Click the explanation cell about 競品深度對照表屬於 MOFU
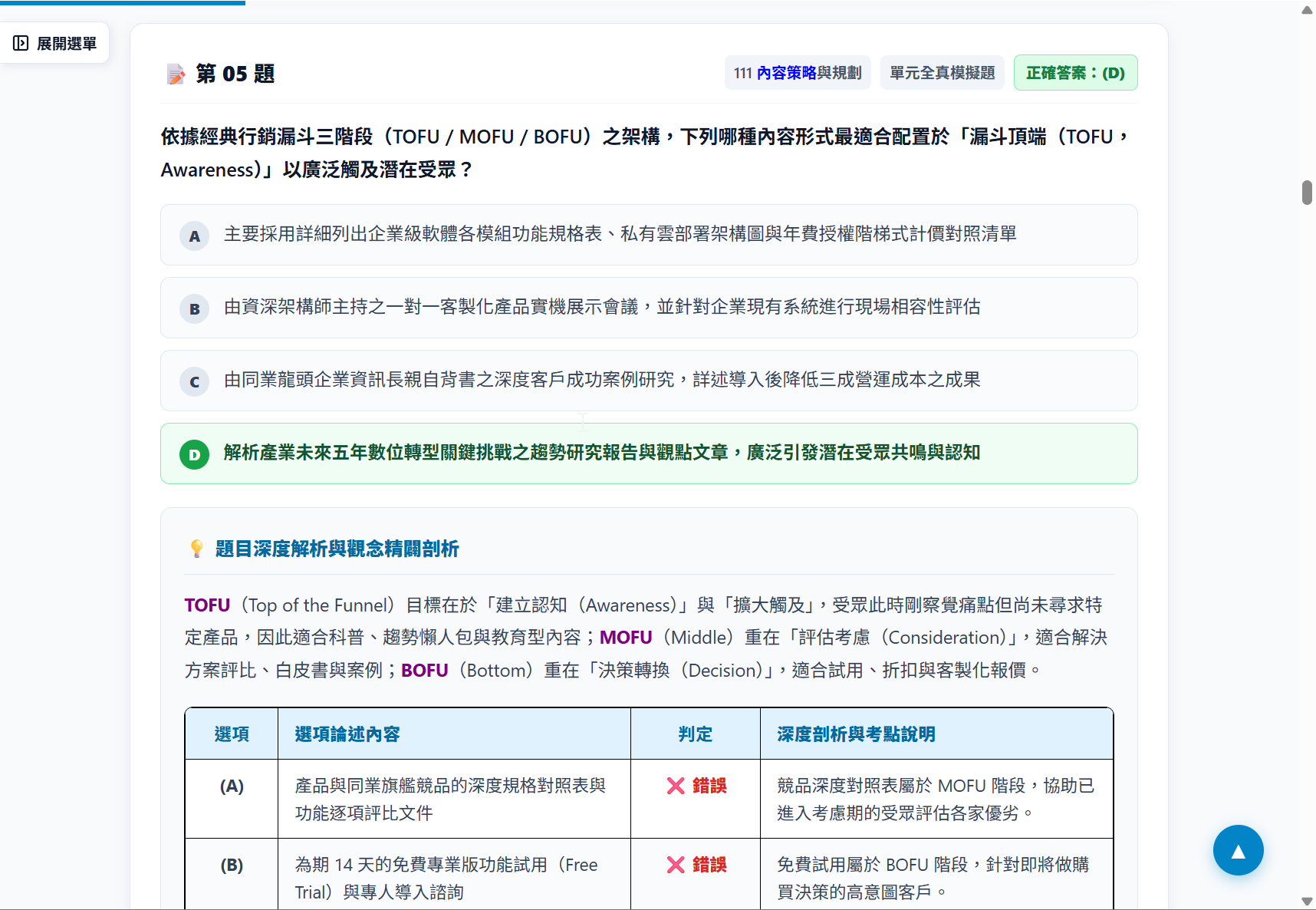This screenshot has width=1316, height=910. 936,799
